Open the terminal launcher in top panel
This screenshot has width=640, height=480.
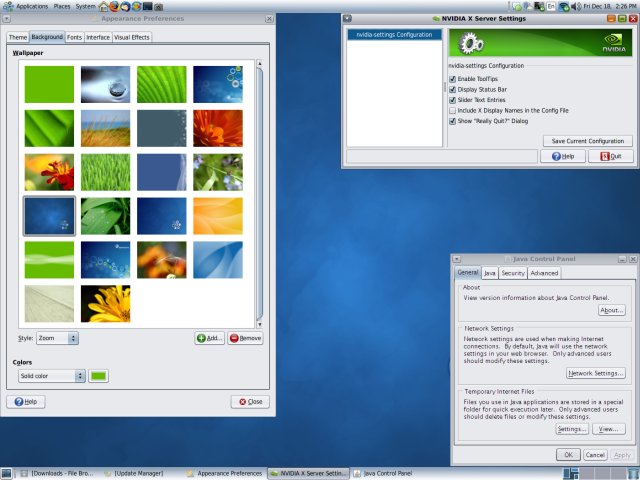[x=147, y=6]
